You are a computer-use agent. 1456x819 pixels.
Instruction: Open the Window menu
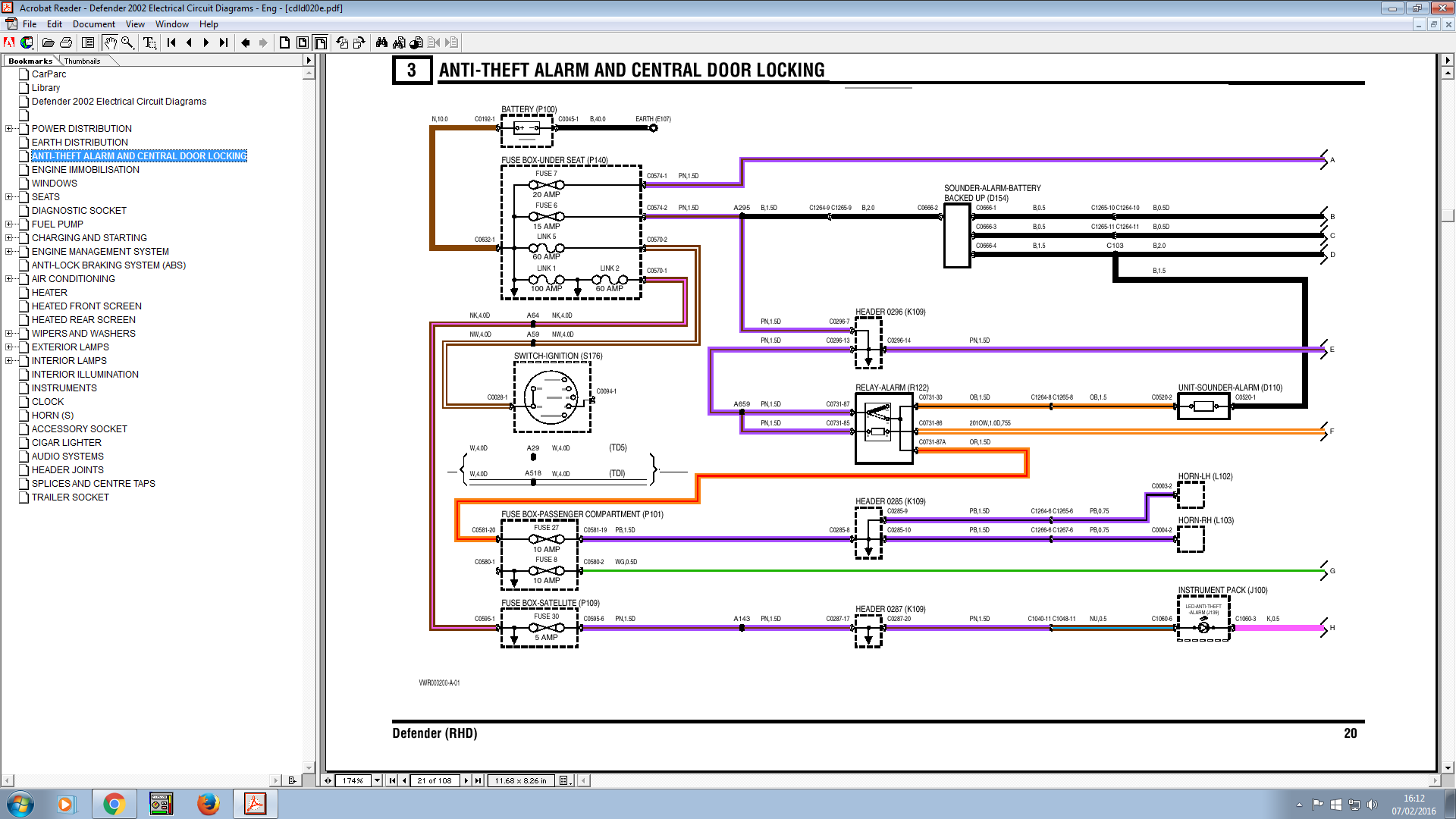coord(172,24)
